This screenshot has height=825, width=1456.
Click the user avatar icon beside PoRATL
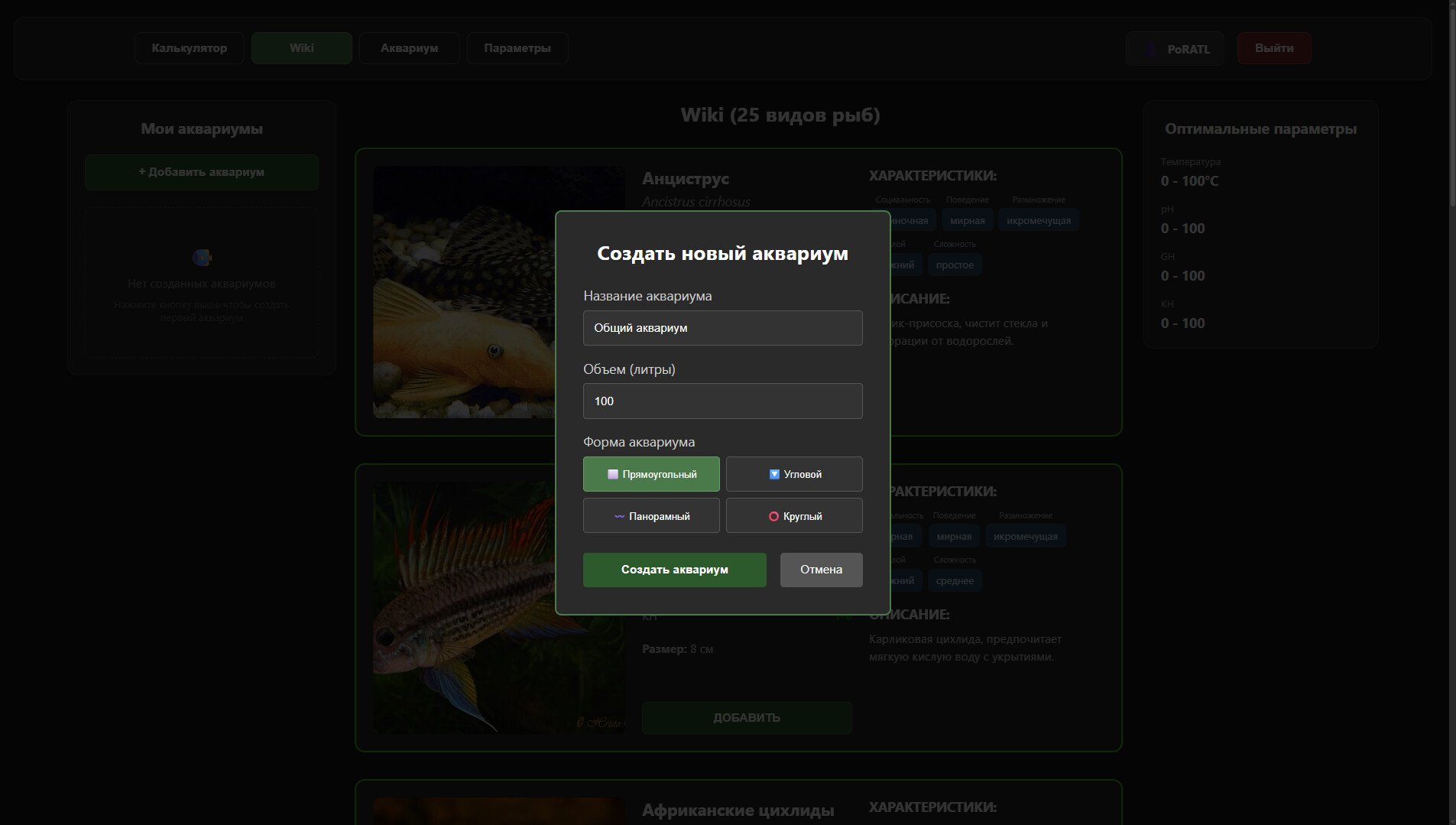(1150, 49)
